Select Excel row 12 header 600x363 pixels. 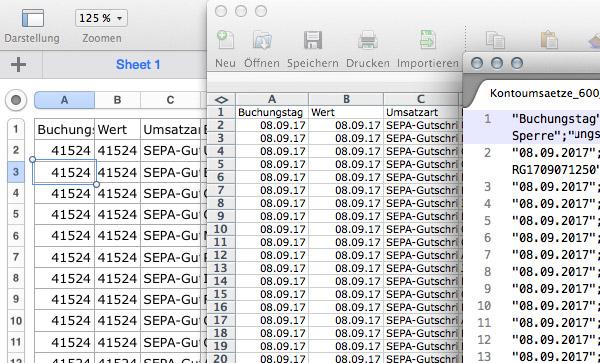(x=221, y=255)
